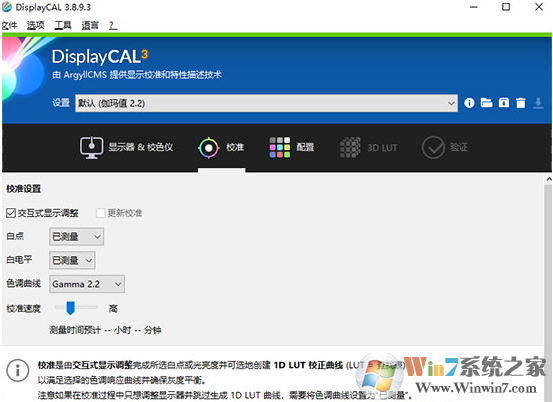Click the info circle icon beside description
Image resolution: width=553 pixels, height=402 pixels.
[17, 370]
